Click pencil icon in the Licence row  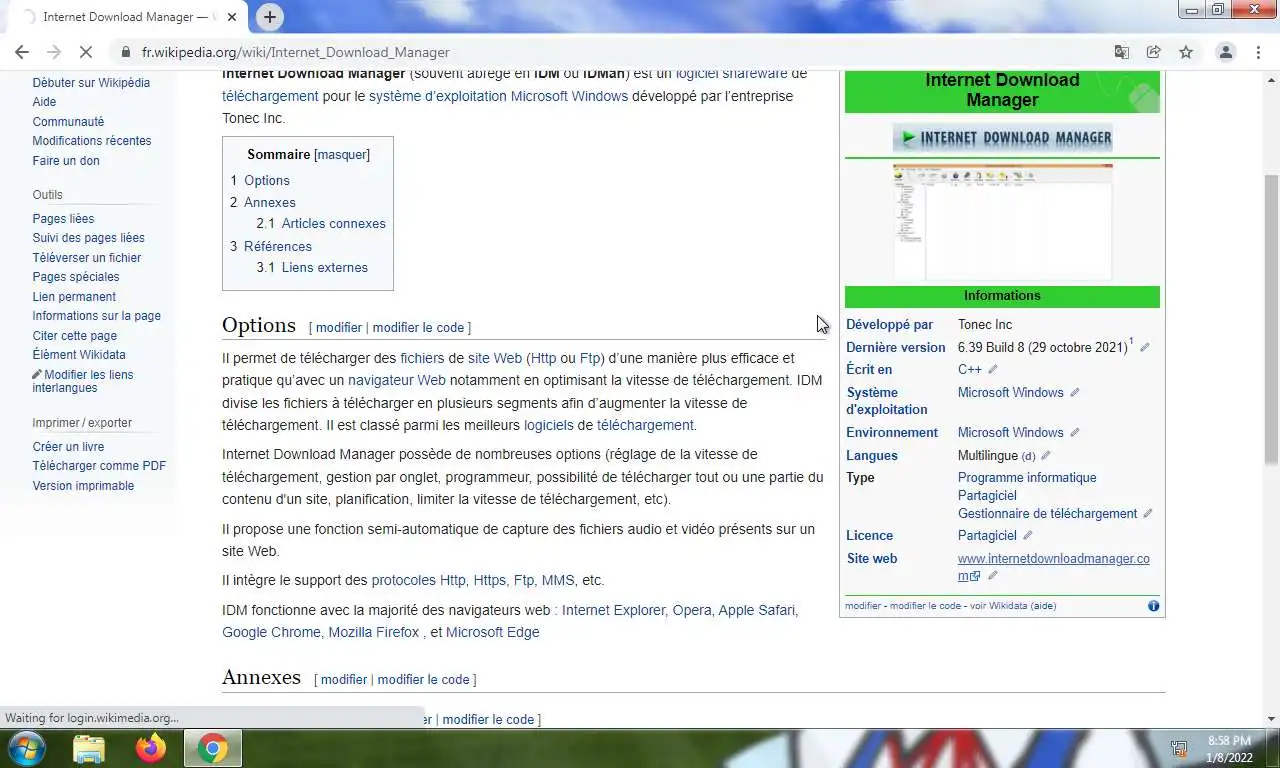click(x=1027, y=536)
